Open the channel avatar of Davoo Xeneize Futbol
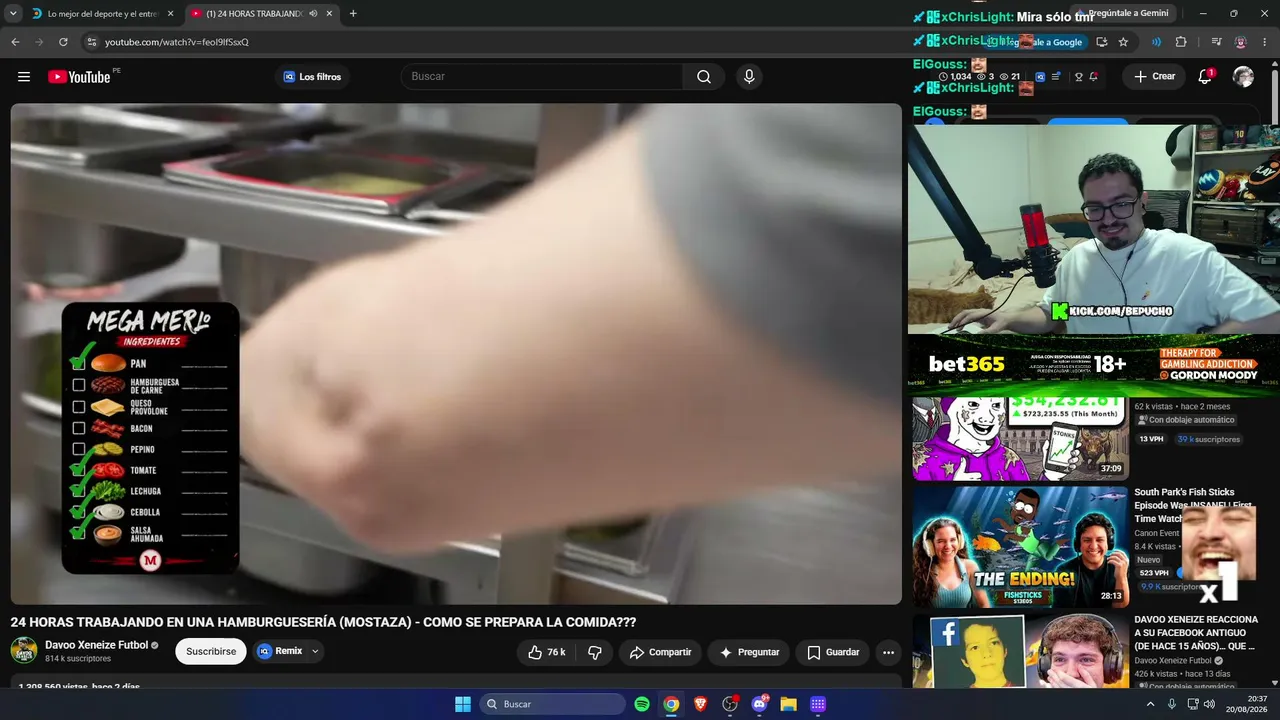 24,650
